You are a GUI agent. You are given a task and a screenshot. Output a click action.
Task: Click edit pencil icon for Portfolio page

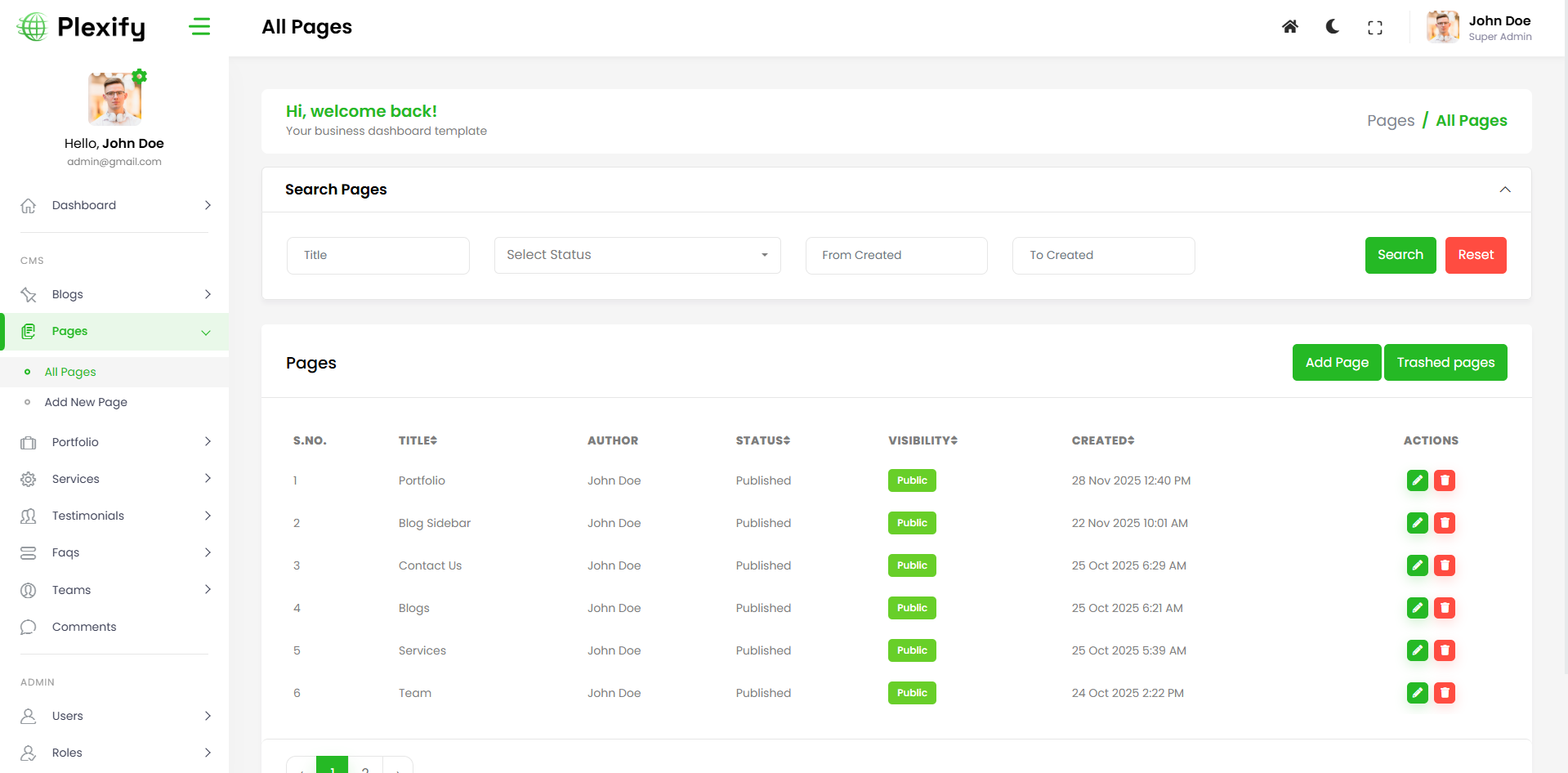pos(1417,480)
